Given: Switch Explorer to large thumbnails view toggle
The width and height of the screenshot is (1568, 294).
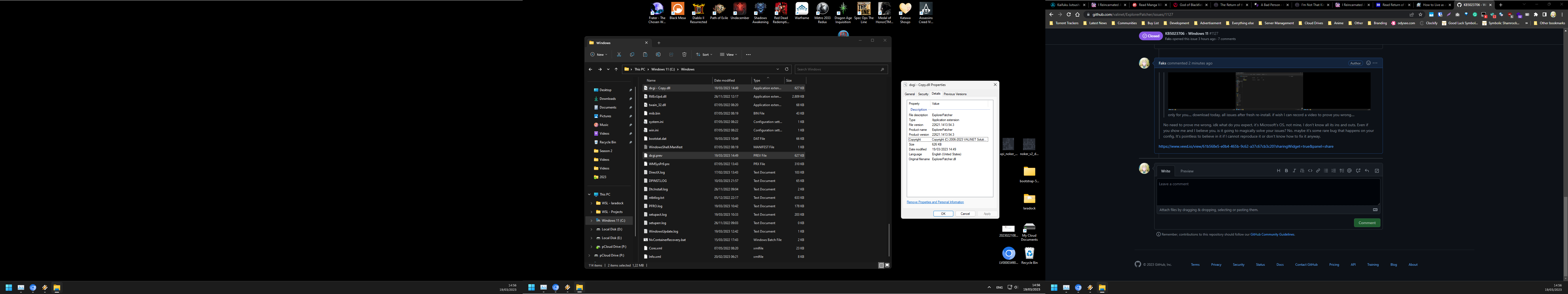Looking at the screenshot, I should tap(887, 265).
